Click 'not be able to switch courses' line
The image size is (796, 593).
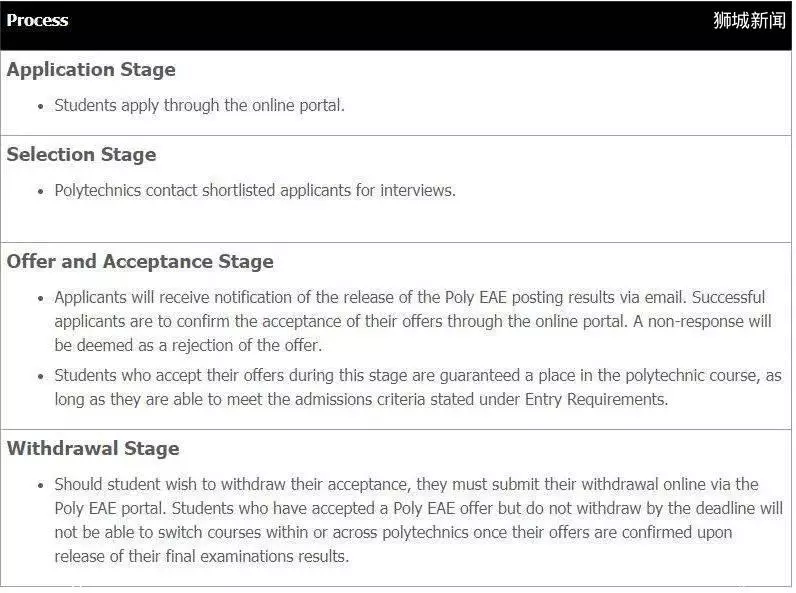[393, 532]
